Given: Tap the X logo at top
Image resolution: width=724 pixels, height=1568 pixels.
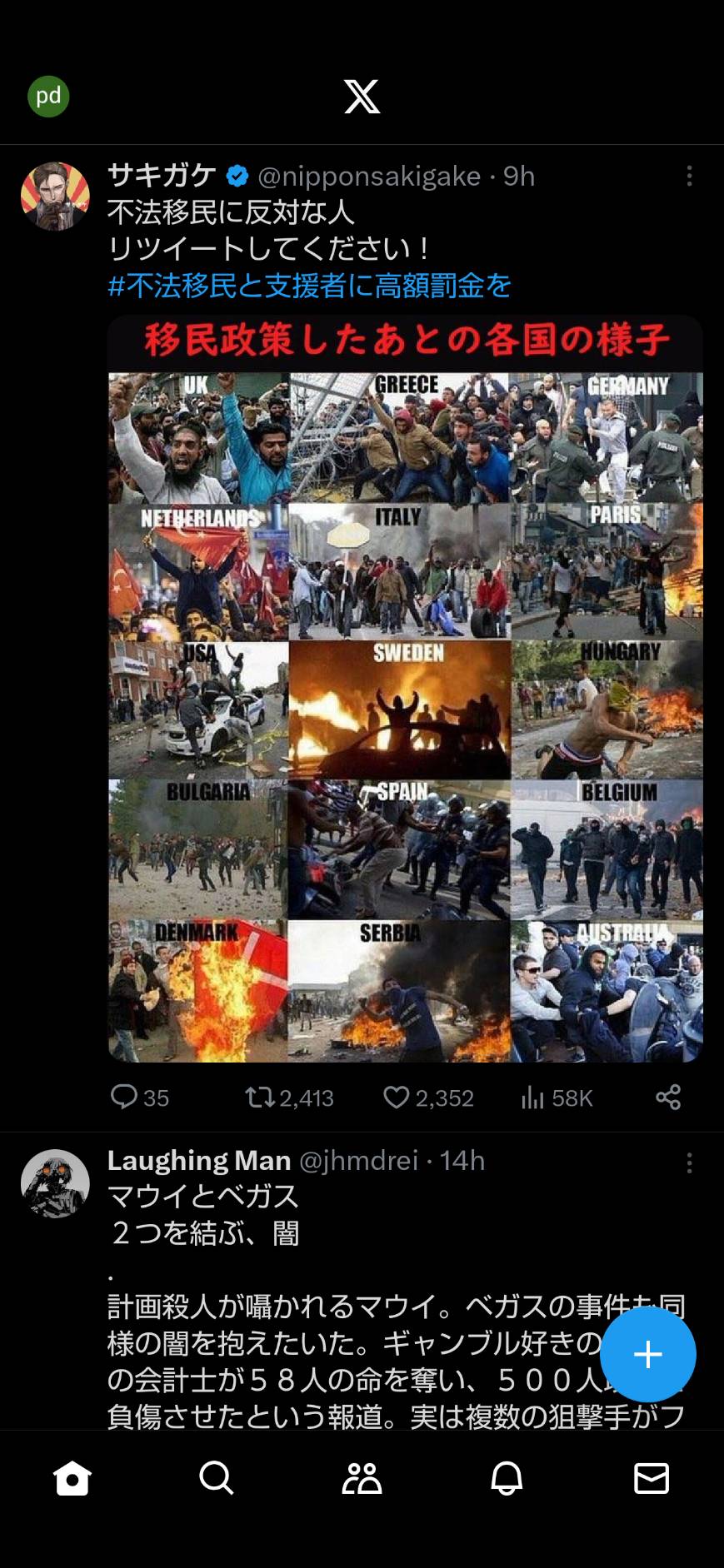Looking at the screenshot, I should point(362,97).
